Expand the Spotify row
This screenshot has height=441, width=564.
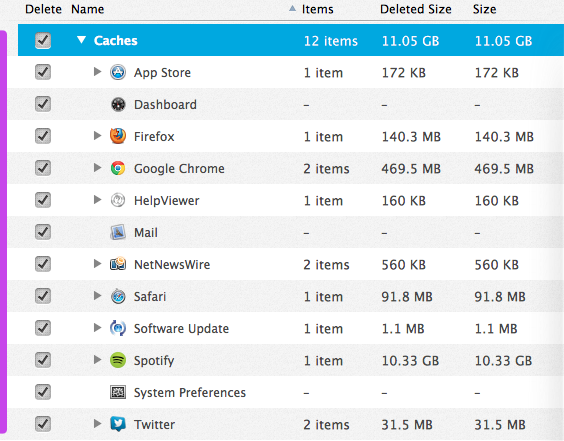97,359
